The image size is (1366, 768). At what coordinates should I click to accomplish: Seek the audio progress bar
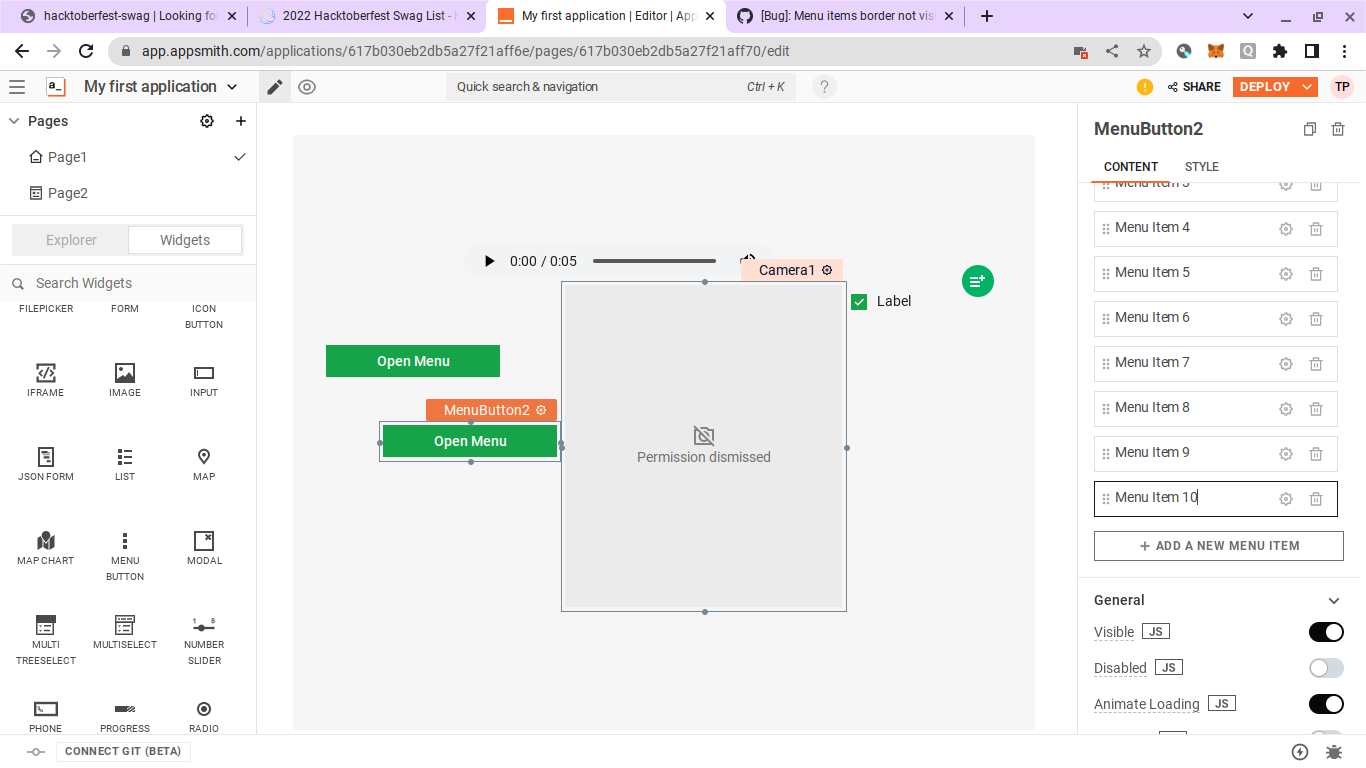[x=654, y=261]
